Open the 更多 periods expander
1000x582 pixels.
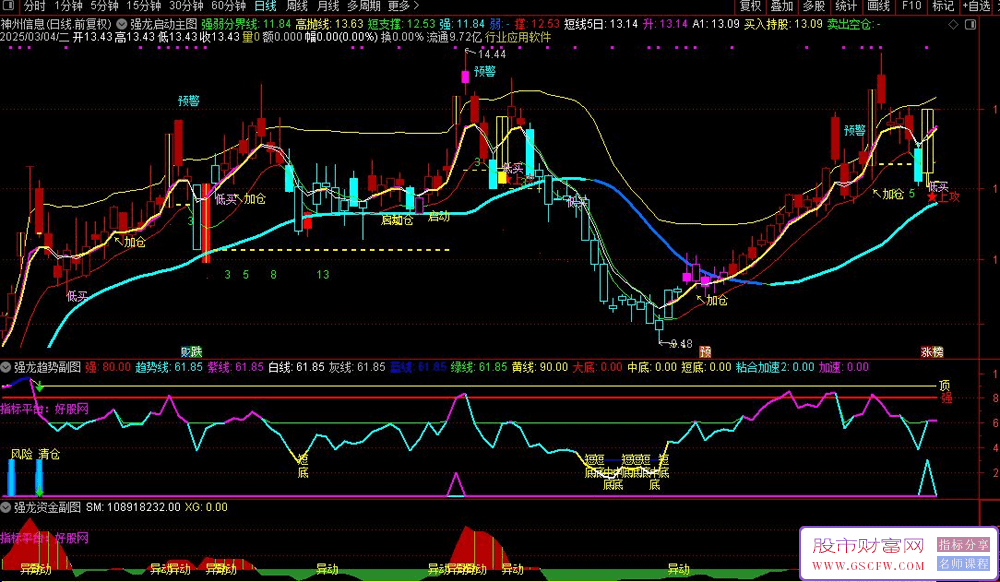coord(404,6)
